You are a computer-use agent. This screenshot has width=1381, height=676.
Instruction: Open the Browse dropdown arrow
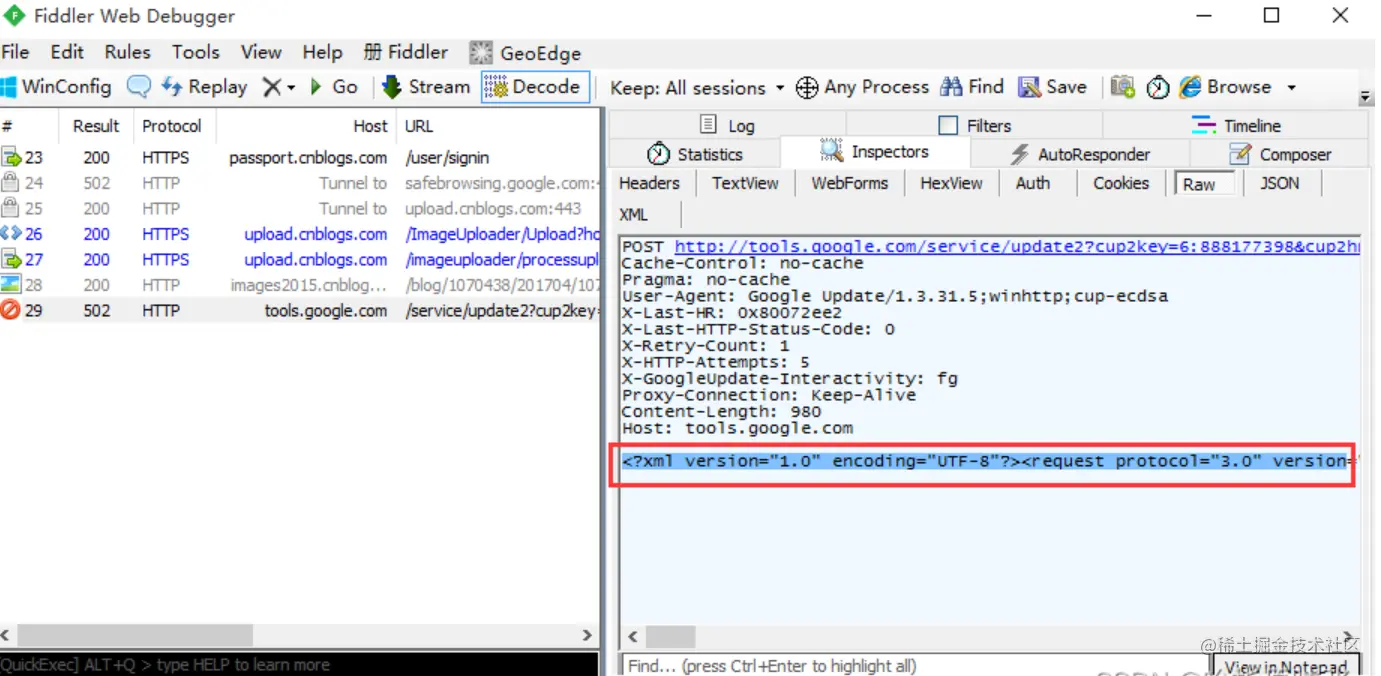[1291, 88]
